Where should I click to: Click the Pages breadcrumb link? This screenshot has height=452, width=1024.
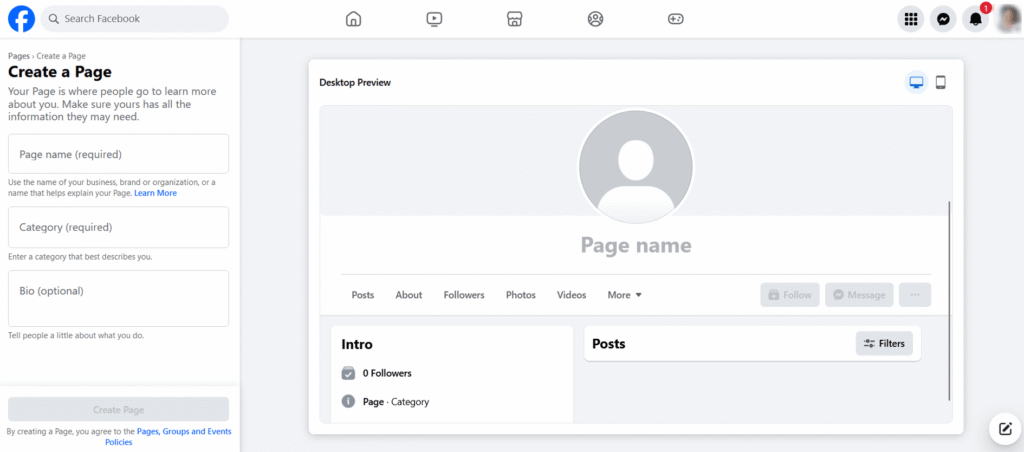click(x=19, y=56)
